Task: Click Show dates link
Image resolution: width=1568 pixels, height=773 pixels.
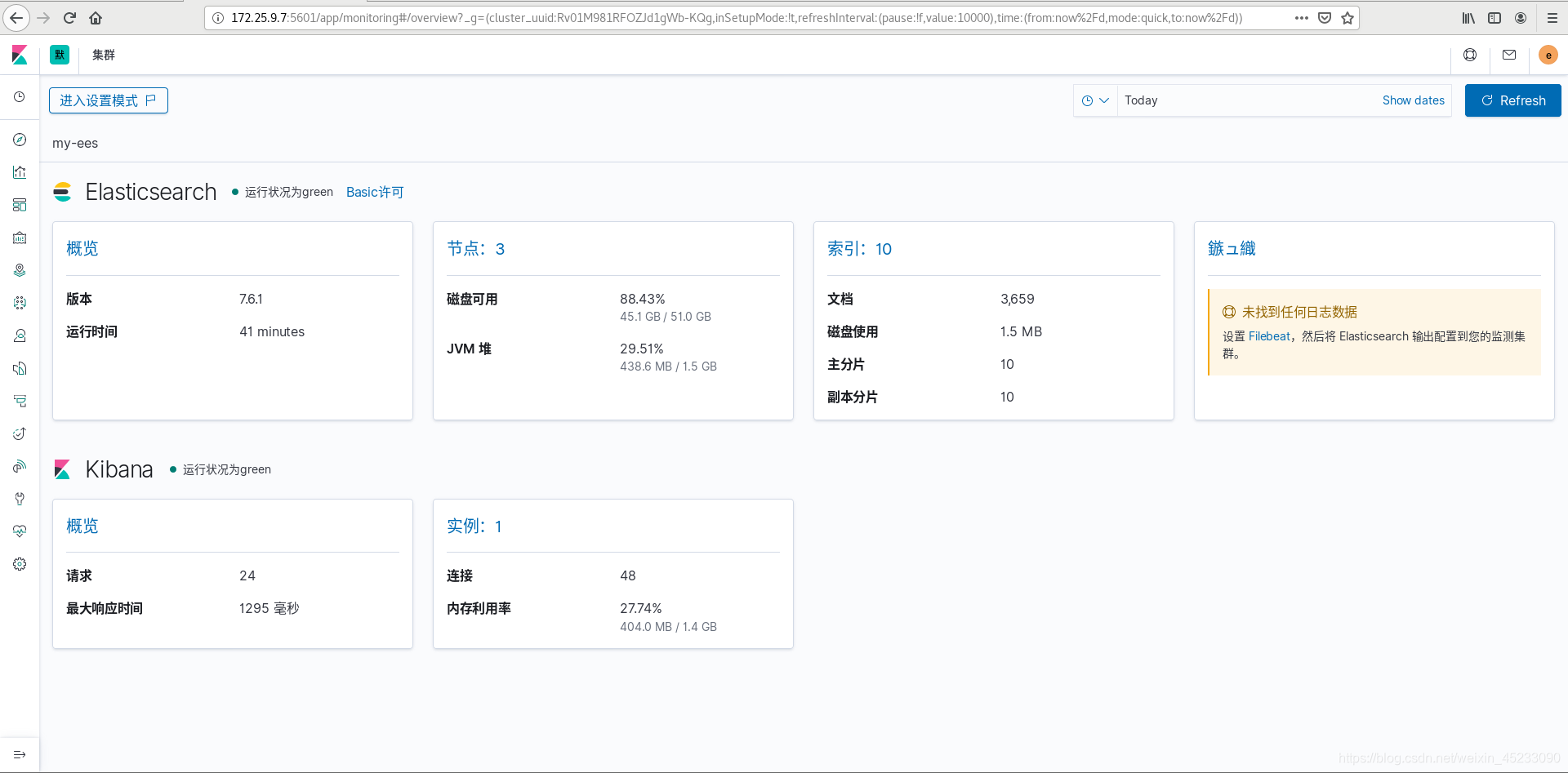Action: [x=1413, y=100]
